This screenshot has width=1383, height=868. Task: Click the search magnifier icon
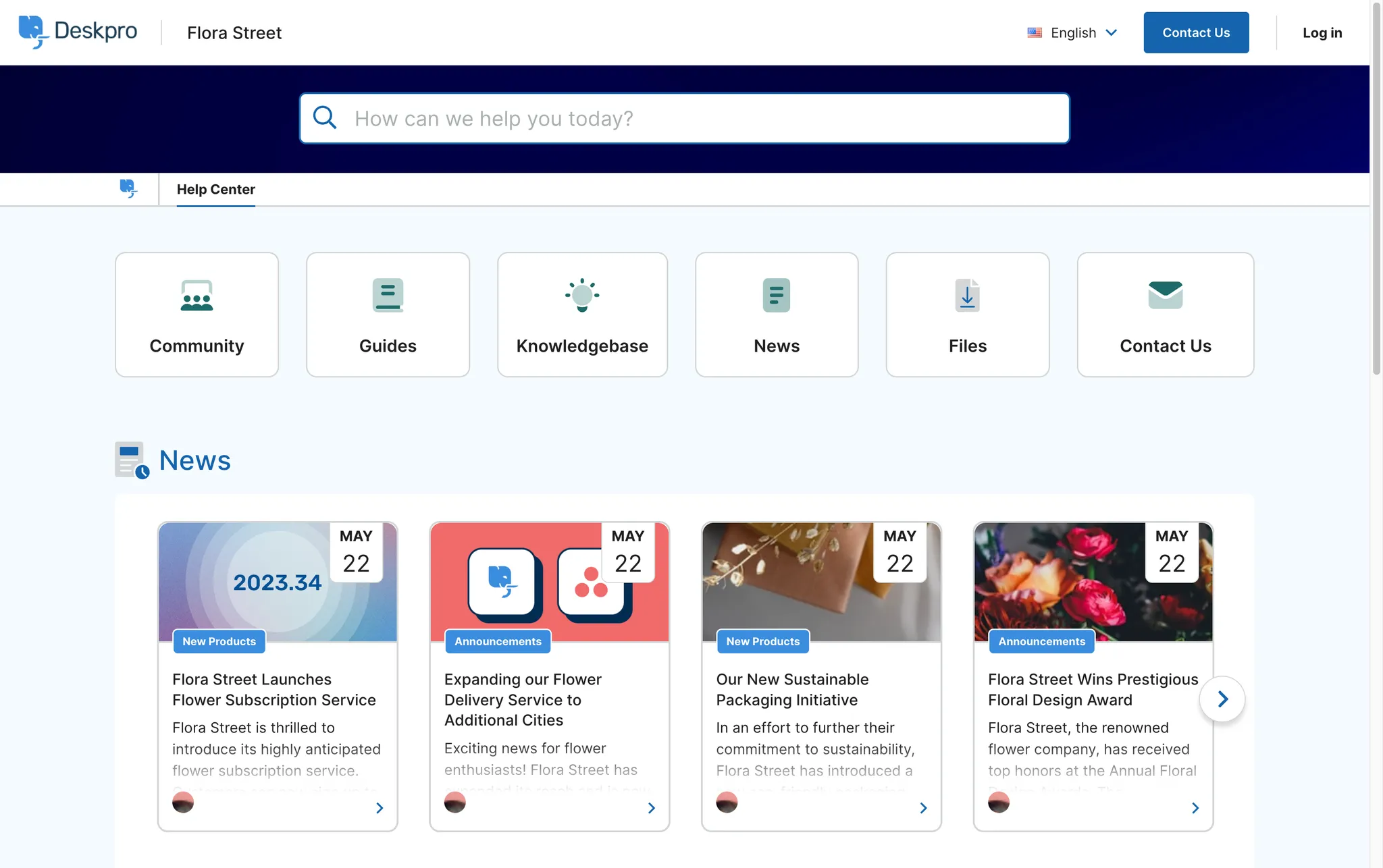point(325,118)
